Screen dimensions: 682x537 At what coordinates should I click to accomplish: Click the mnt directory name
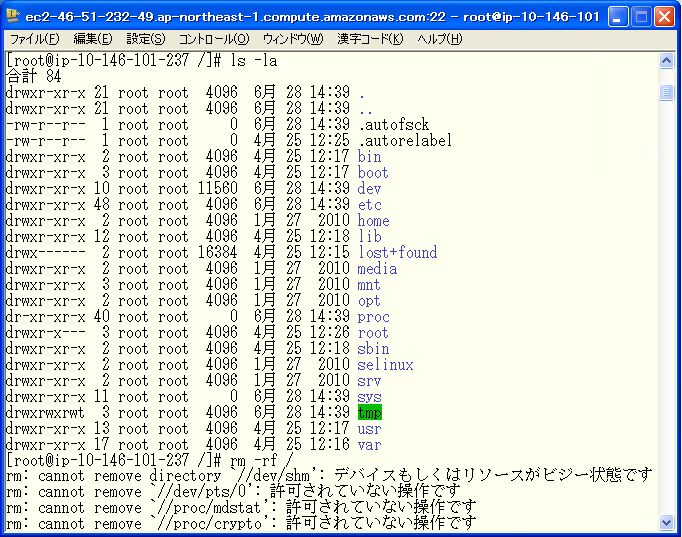click(x=369, y=285)
